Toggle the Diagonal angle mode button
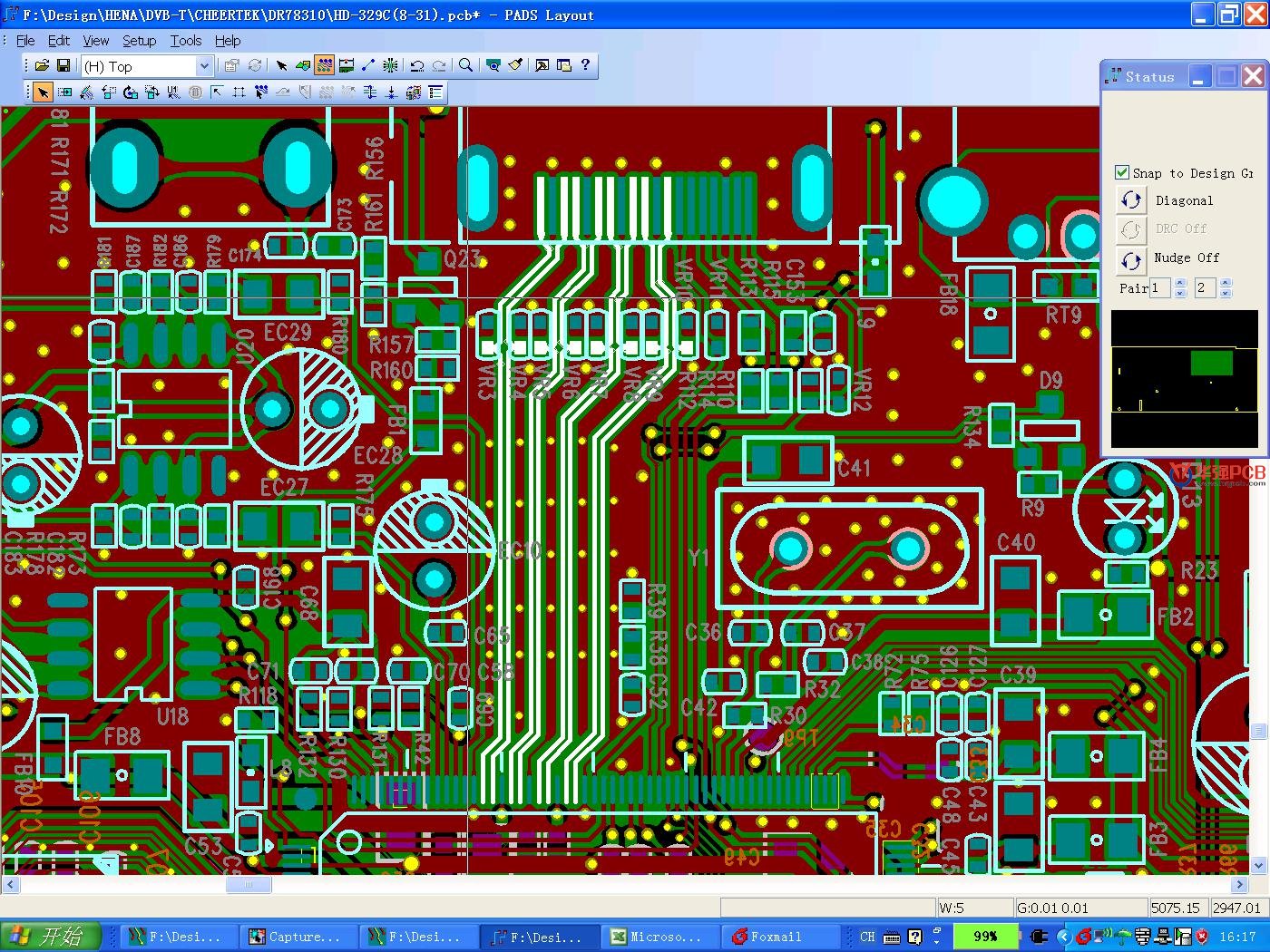The height and width of the screenshot is (952, 1270). 1131,200
